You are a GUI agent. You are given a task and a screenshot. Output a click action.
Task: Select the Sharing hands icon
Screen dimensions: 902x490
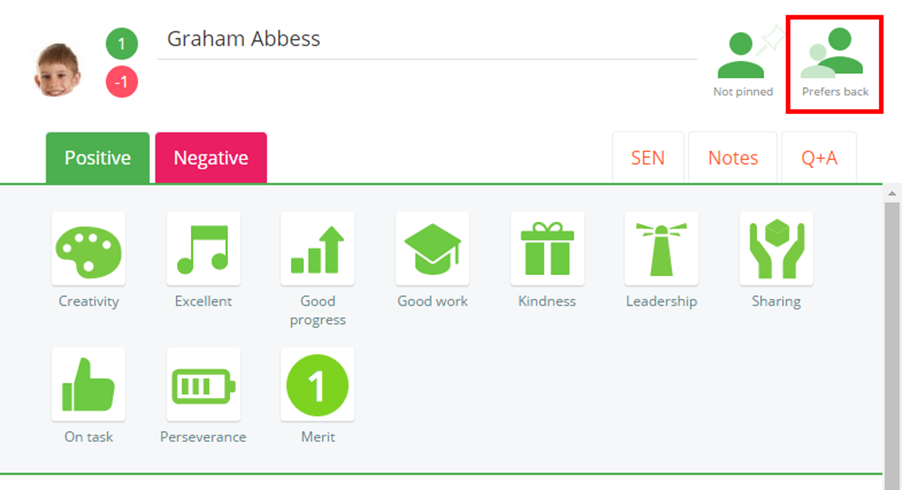pyautogui.click(x=776, y=249)
